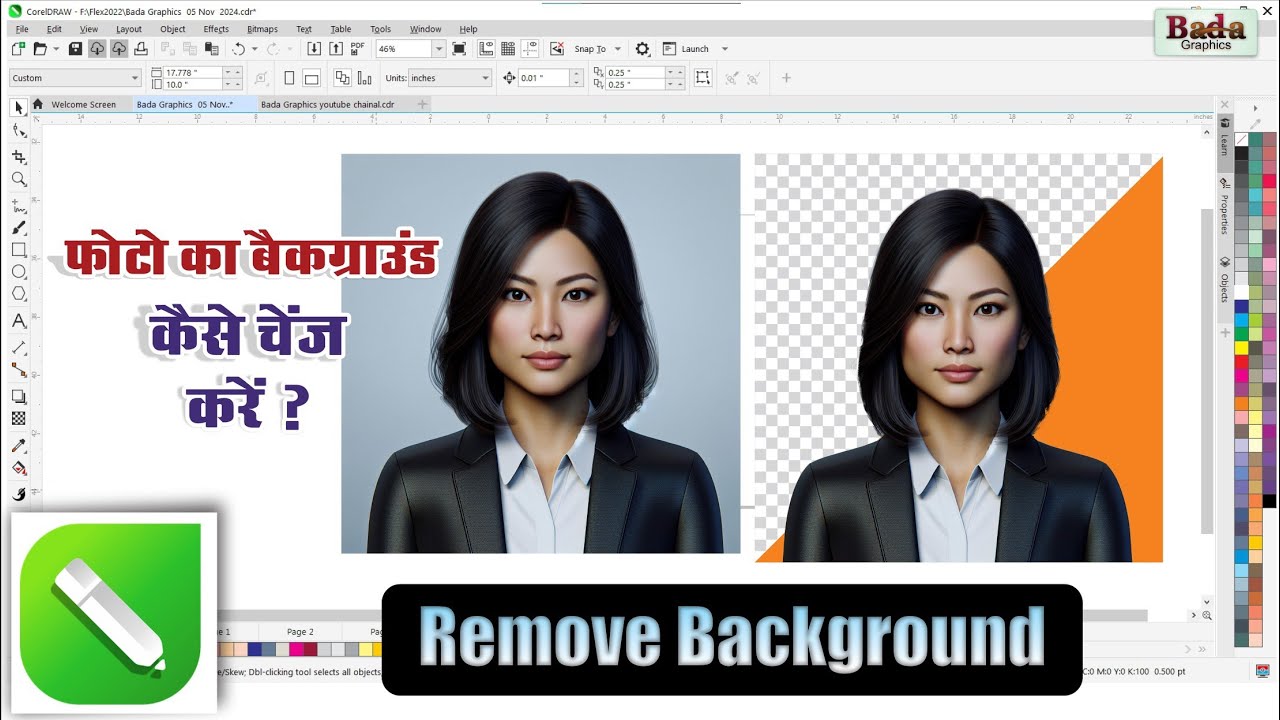Click the Publish to PDF icon
The width and height of the screenshot is (1280, 720).
pos(357,48)
